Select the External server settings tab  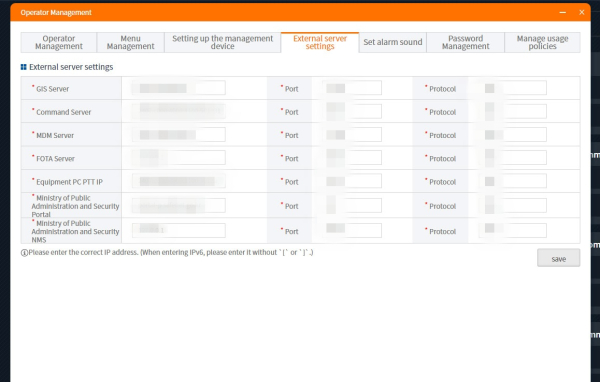click(x=320, y=42)
